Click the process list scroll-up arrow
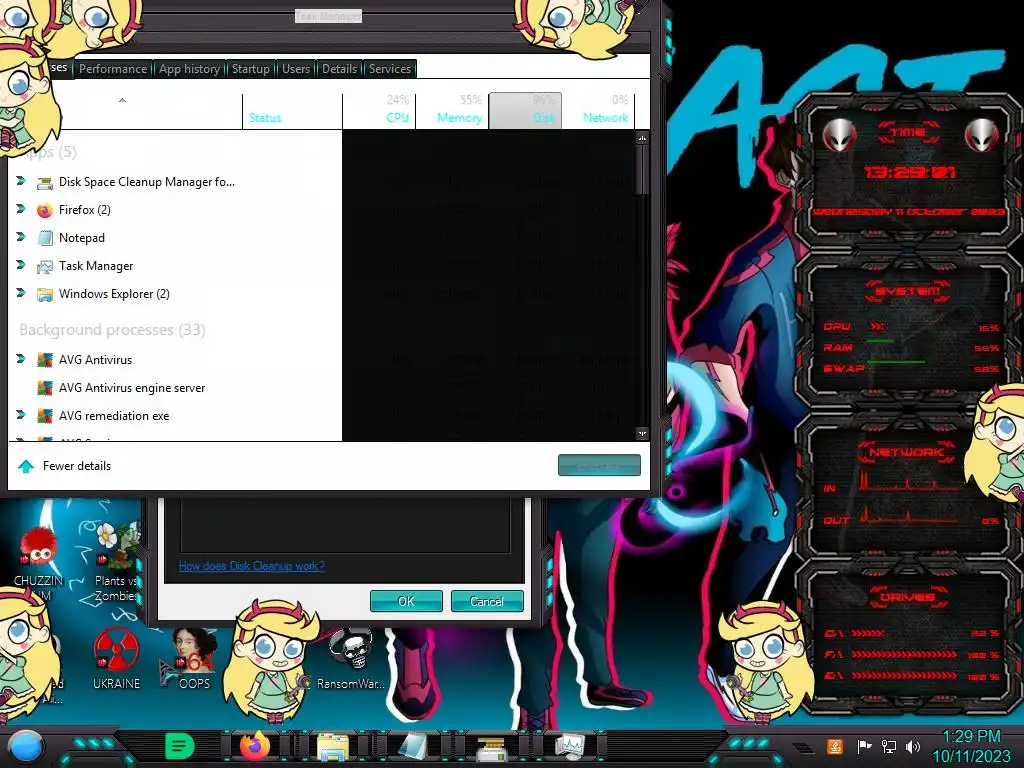The image size is (1024, 768). point(643,138)
